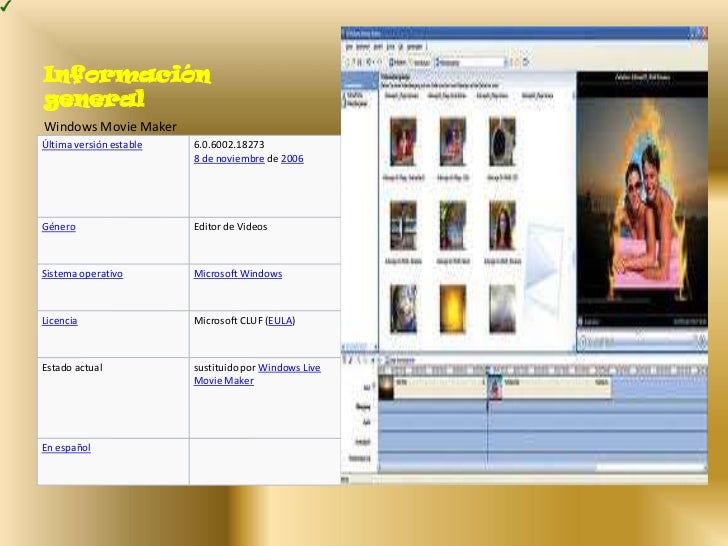This screenshot has height=546, width=728.
Task: Open the collections dropdown in the toolbar
Action: [x=470, y=62]
